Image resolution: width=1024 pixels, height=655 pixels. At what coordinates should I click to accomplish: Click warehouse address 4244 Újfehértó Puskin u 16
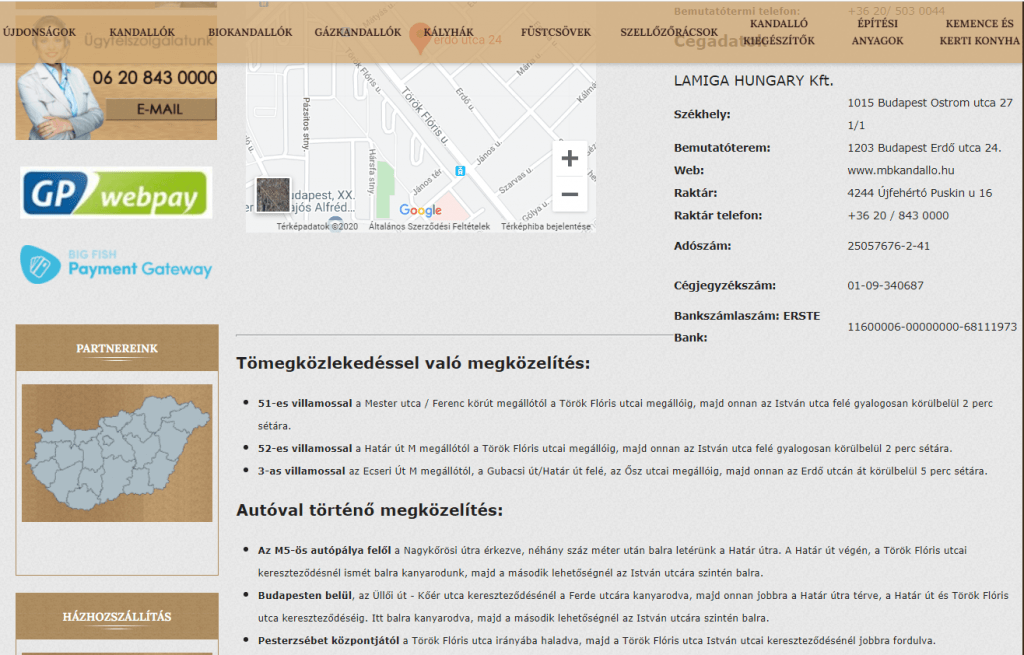920,193
